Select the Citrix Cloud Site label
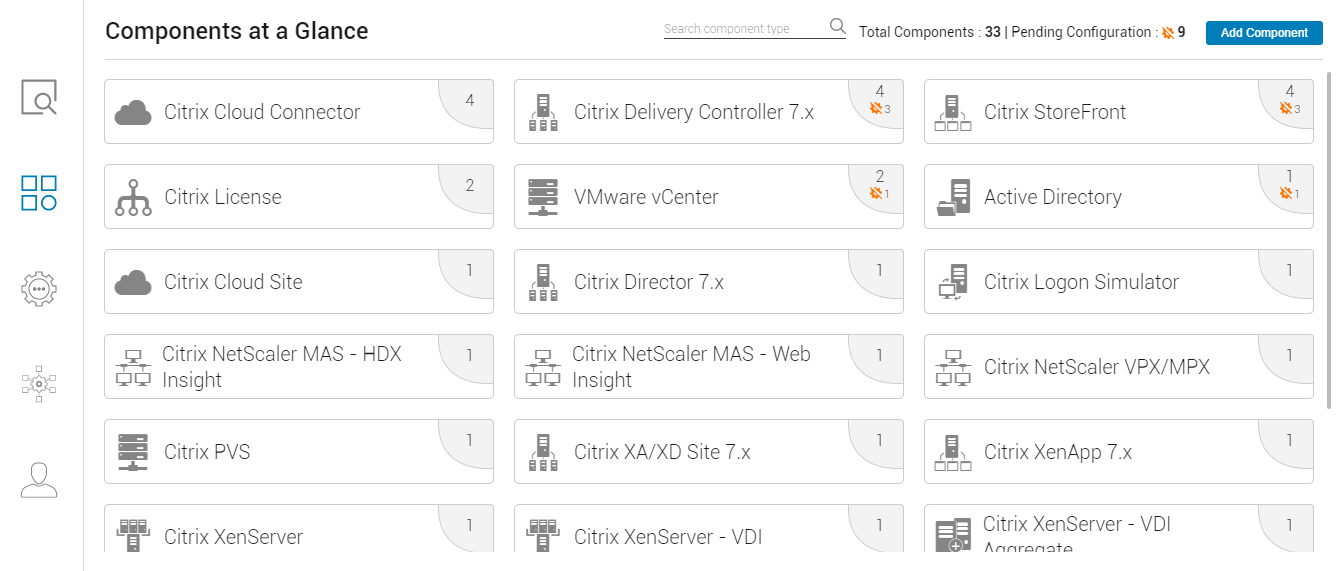This screenshot has height=571, width=1344. click(x=233, y=282)
